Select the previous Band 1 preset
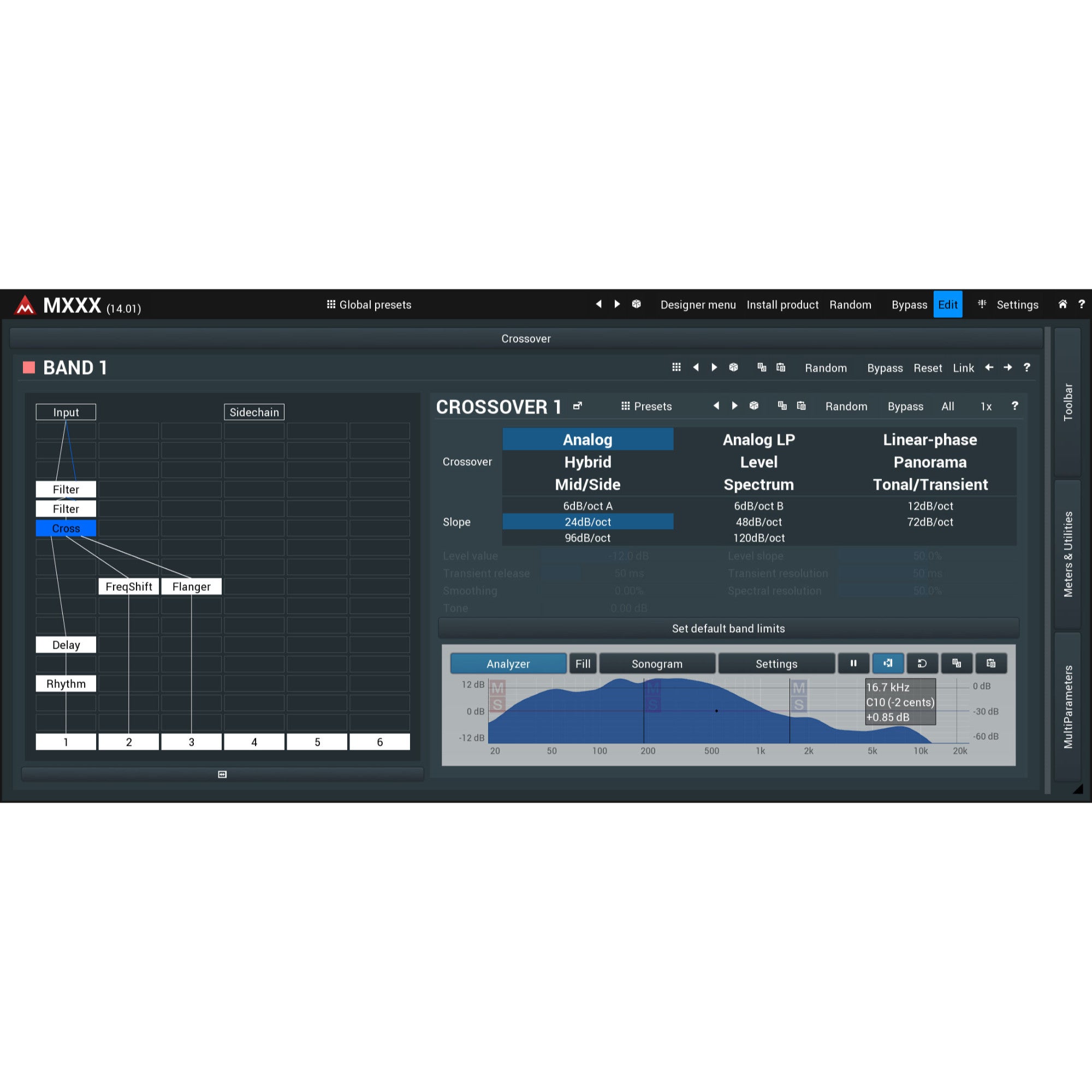Image resolution: width=1092 pixels, height=1092 pixels. 696,367
